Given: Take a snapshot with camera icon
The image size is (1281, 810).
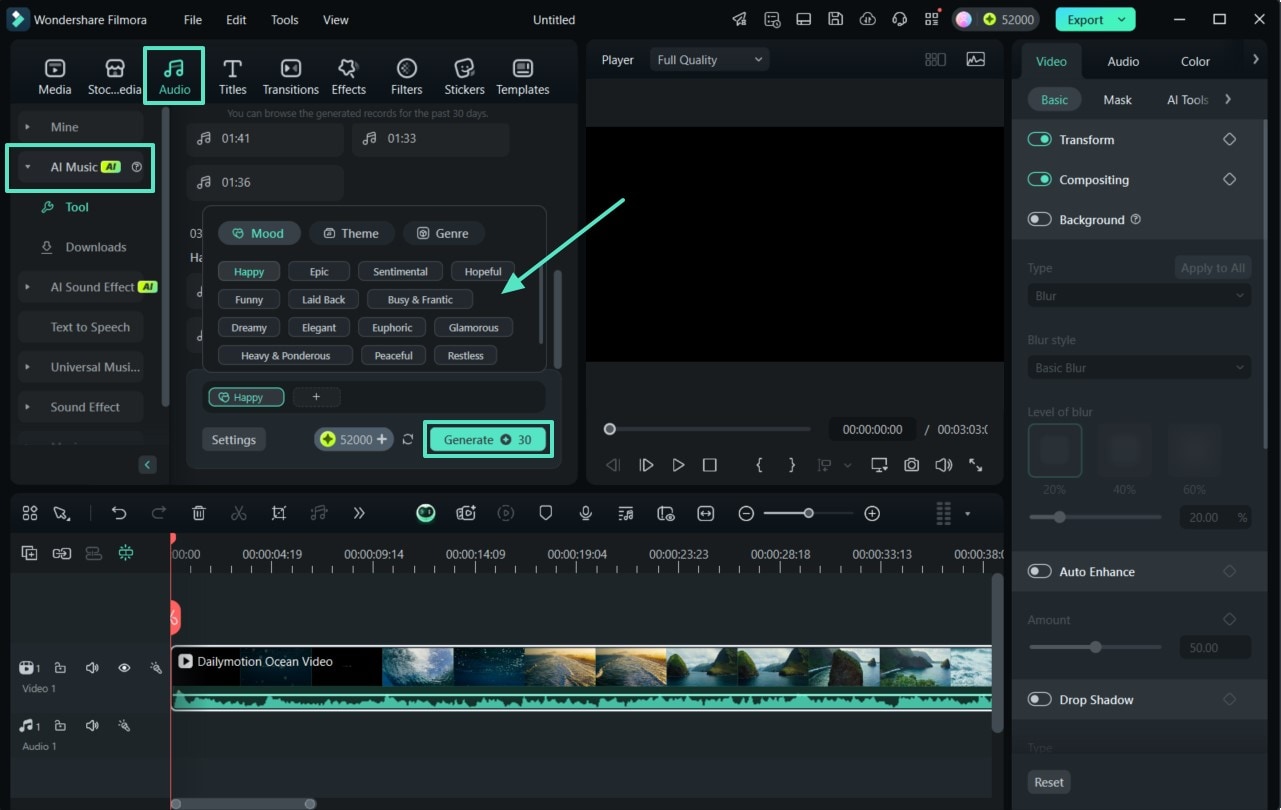Looking at the screenshot, I should pyautogui.click(x=911, y=465).
